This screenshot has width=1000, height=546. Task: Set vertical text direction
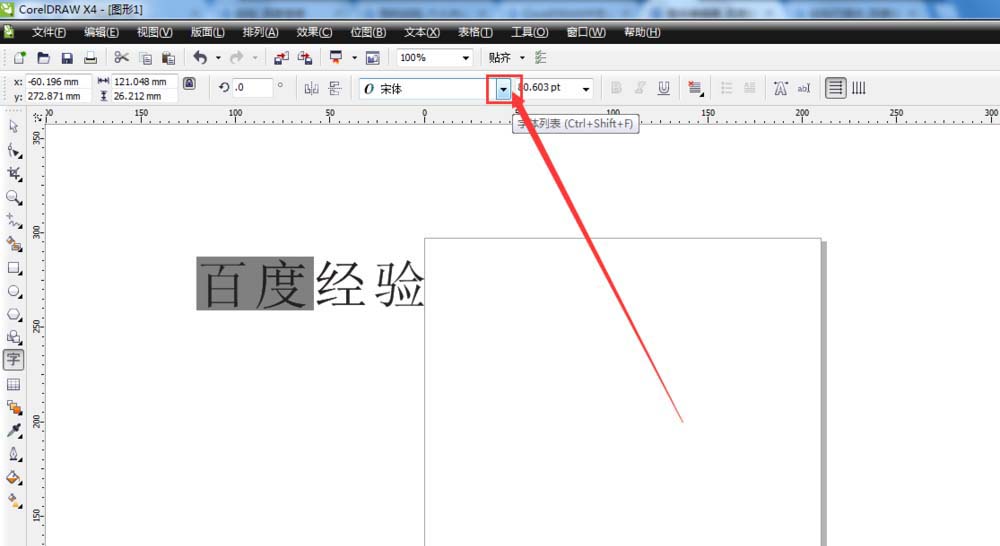pyautogui.click(x=859, y=88)
